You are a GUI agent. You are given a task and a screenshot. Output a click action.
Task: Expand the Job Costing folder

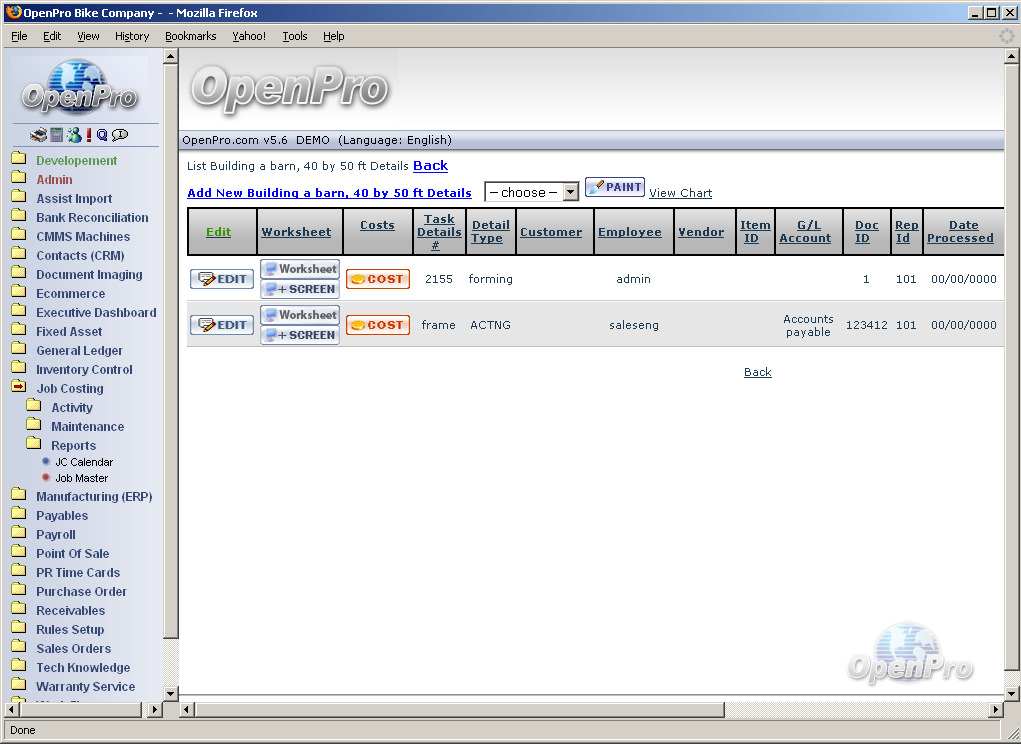tap(69, 389)
